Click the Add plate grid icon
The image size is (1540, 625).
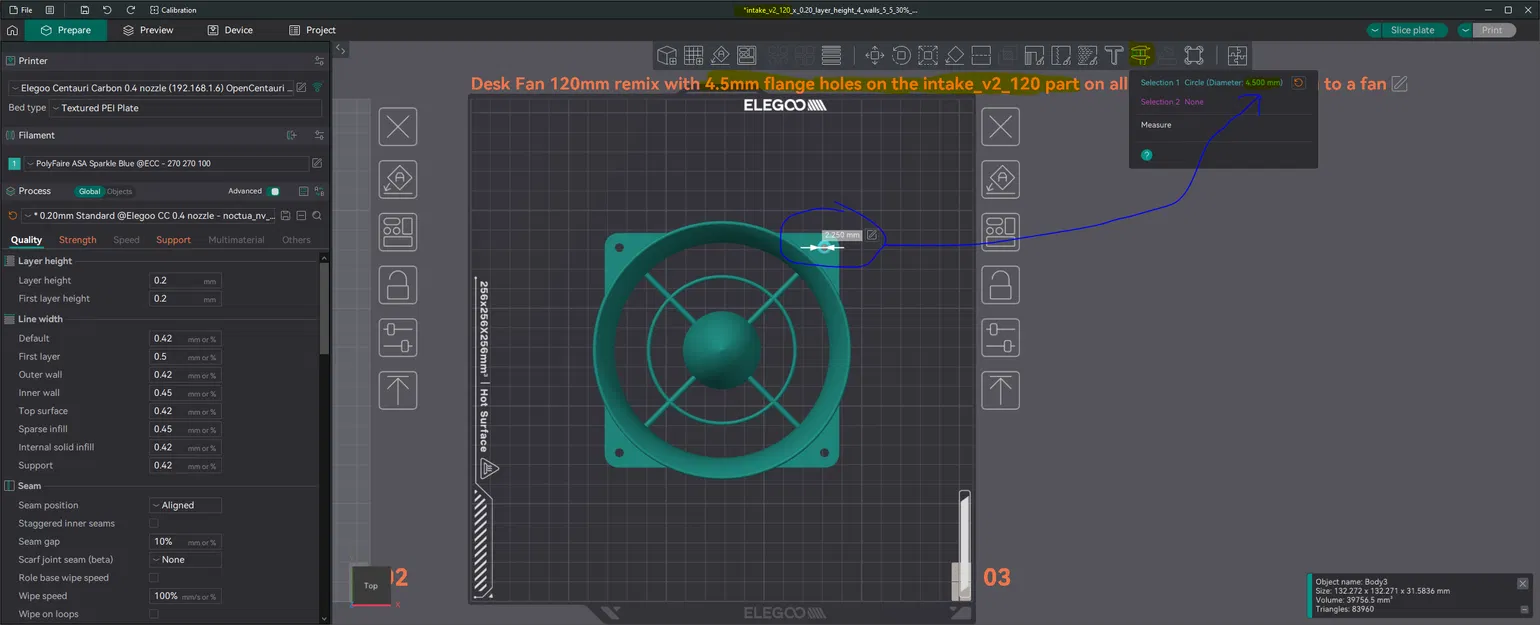pos(694,55)
